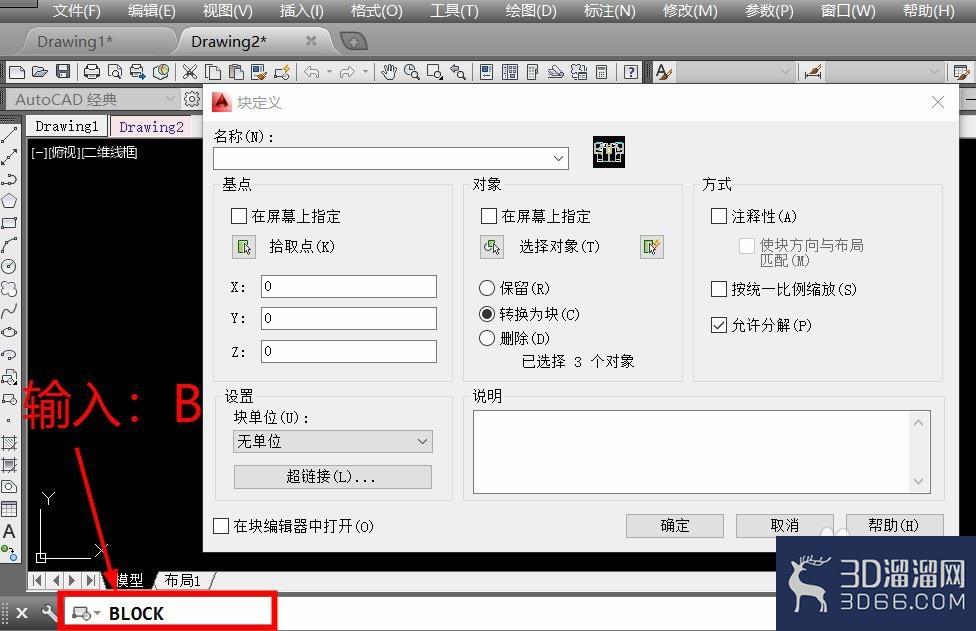Viewport: 976px width, 631px height.
Task: Select the Polygon draw tool
Action: 9,201
